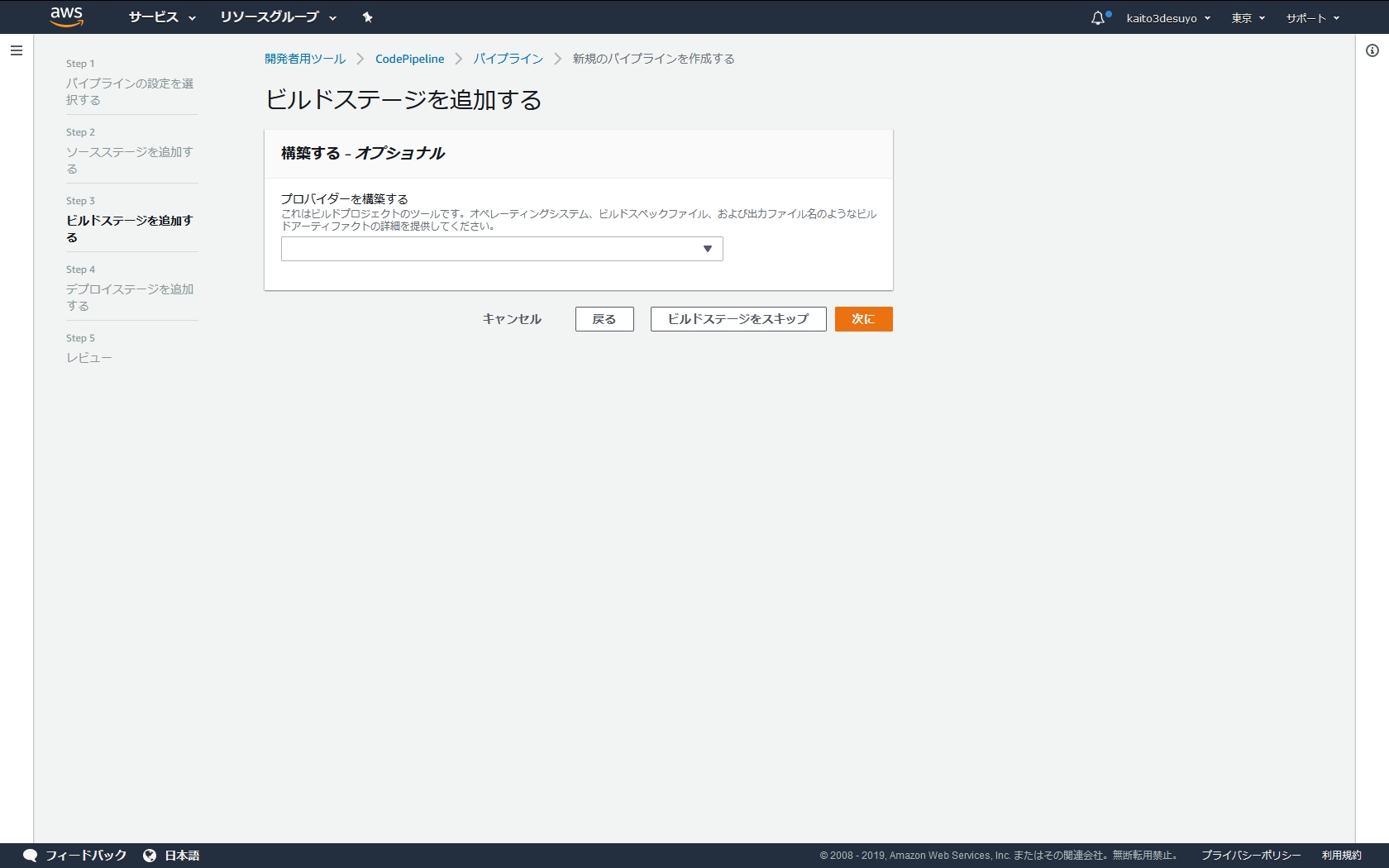Open the kaito3desuyo account dropdown
The width and height of the screenshot is (1389, 868).
[1168, 18]
